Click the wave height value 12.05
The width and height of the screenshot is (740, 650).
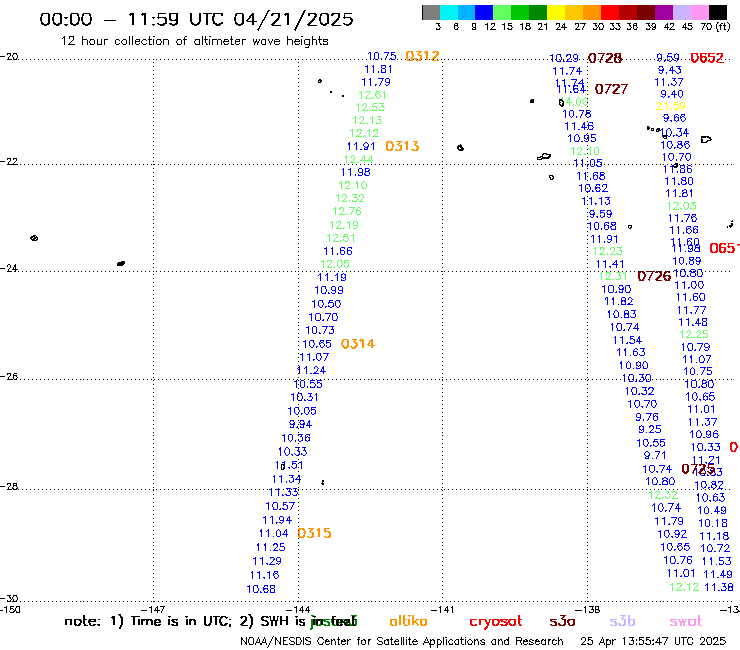tap(335, 264)
